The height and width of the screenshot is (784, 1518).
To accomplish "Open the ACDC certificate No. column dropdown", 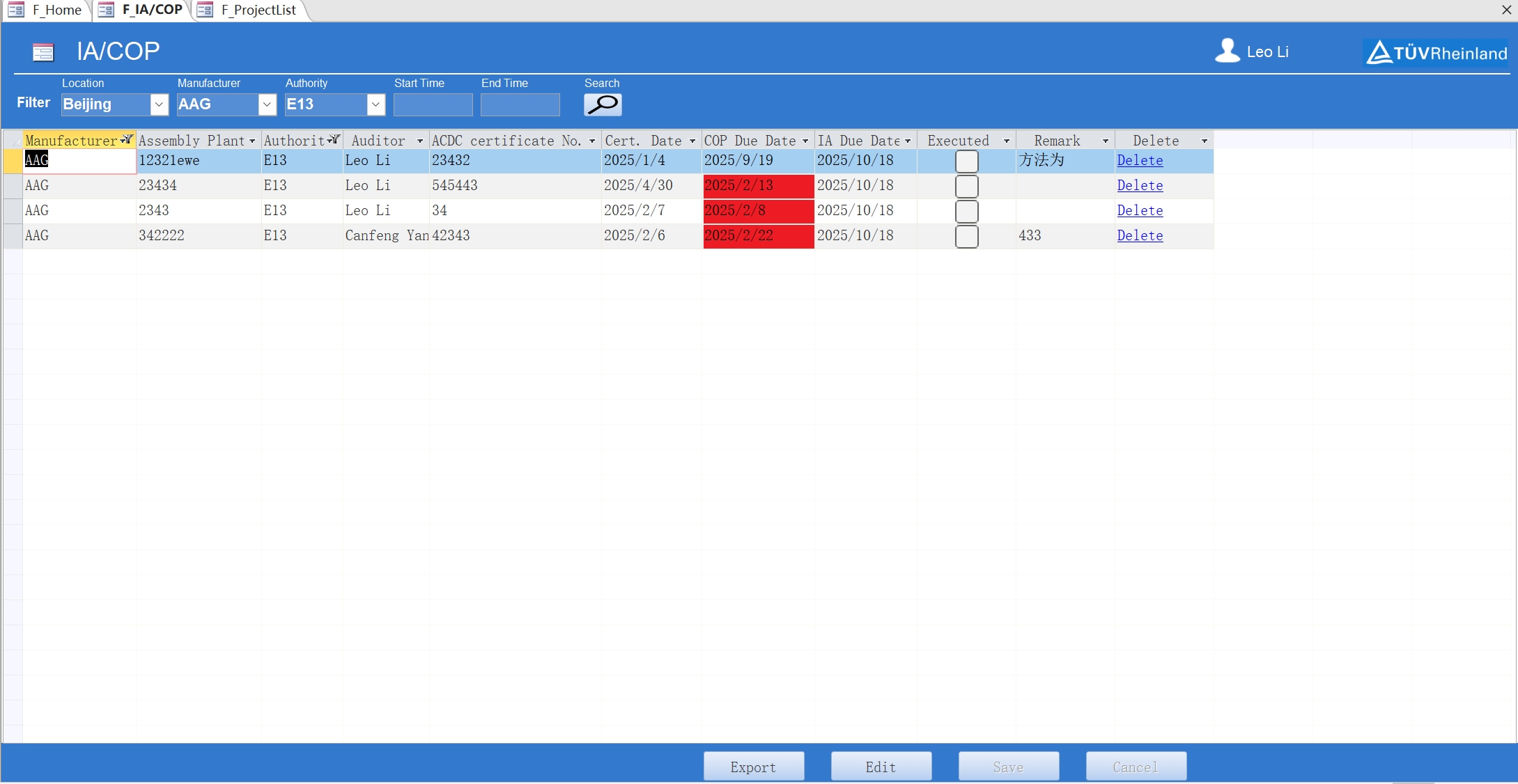I will (592, 141).
